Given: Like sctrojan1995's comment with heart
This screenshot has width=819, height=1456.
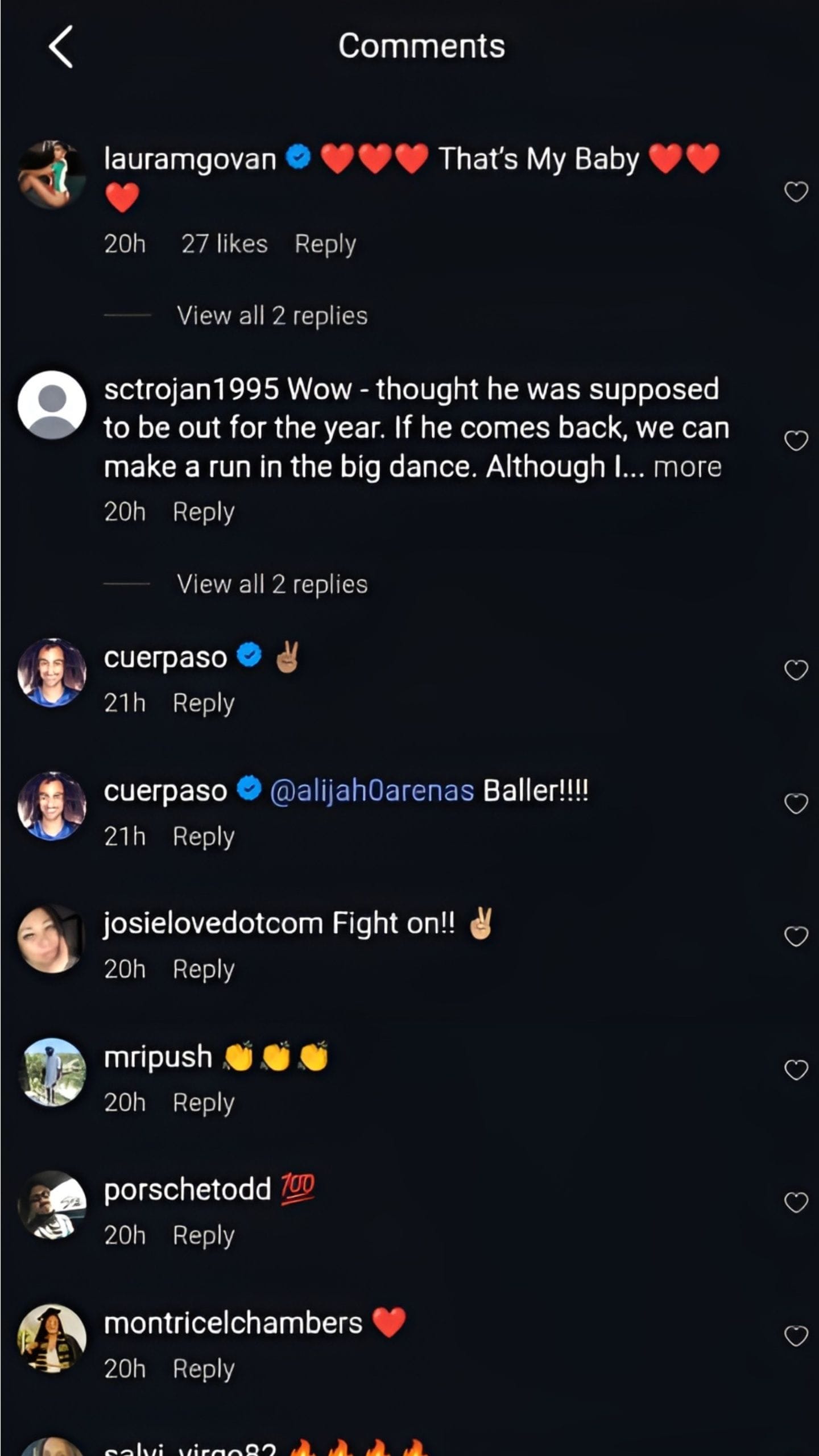Looking at the screenshot, I should [796, 440].
